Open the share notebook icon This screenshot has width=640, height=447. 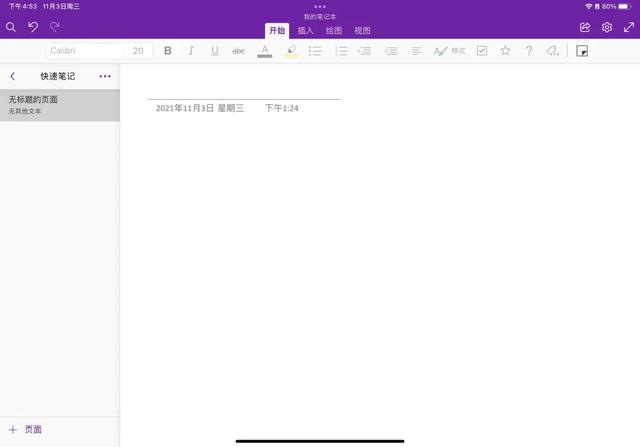click(x=585, y=27)
